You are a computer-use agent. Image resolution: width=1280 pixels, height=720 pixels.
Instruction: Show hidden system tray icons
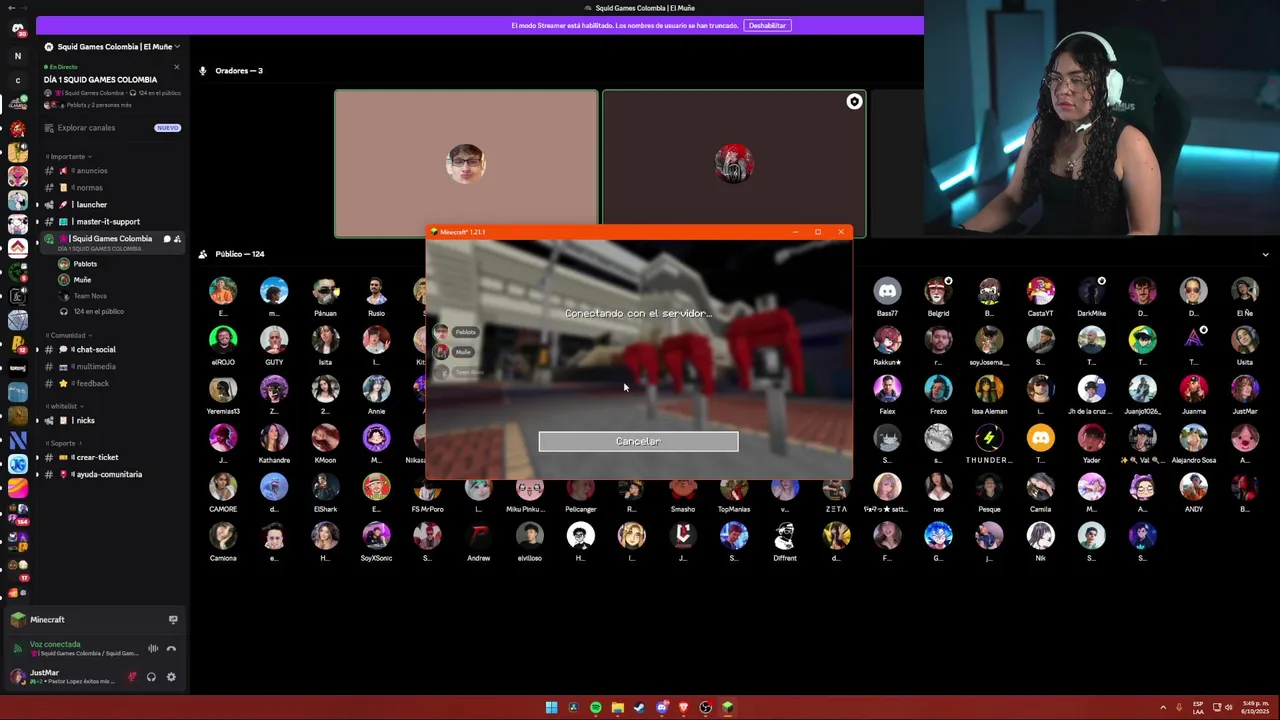pos(1162,708)
